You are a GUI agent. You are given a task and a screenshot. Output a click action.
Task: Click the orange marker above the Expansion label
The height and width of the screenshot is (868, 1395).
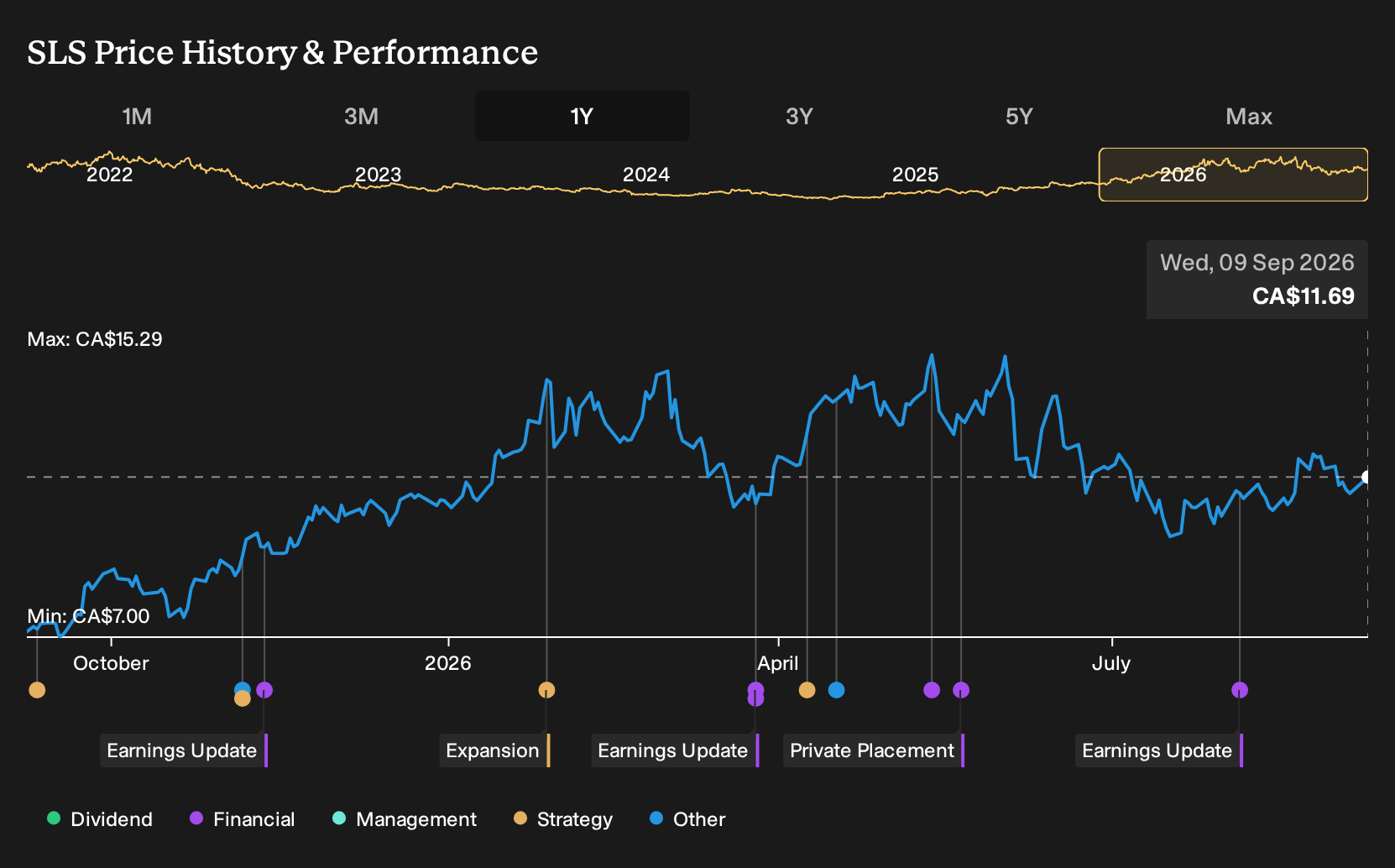pos(546,690)
